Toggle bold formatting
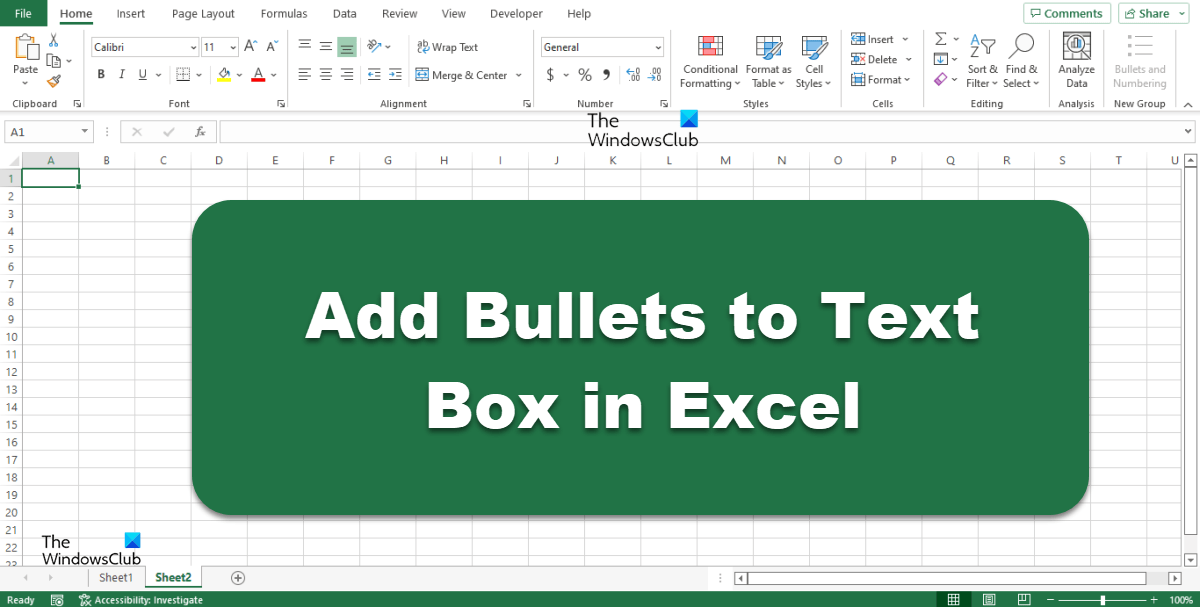The image size is (1200, 607). [x=100, y=74]
